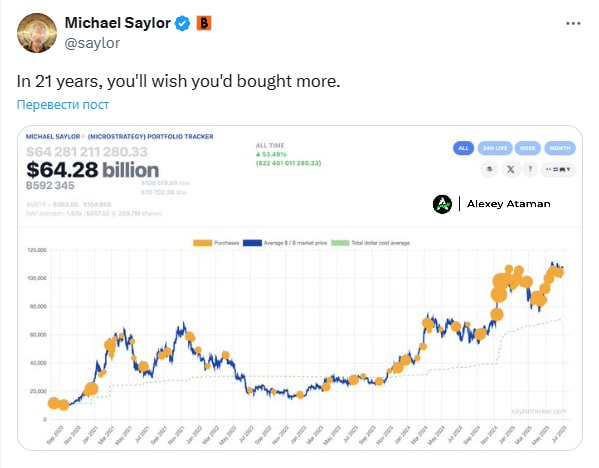Click the blue verified checkmark badge

tap(182, 23)
